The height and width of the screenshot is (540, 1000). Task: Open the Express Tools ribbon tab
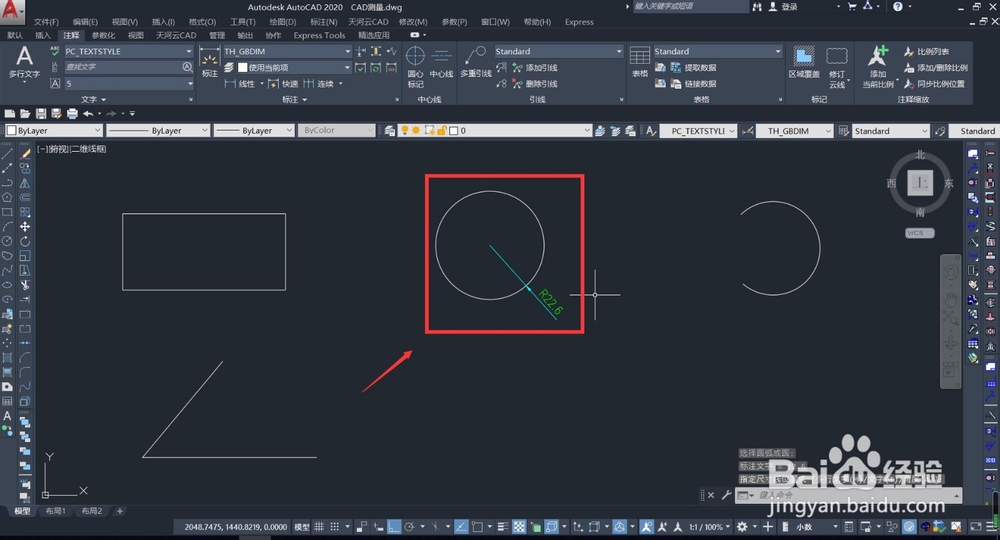coord(319,35)
